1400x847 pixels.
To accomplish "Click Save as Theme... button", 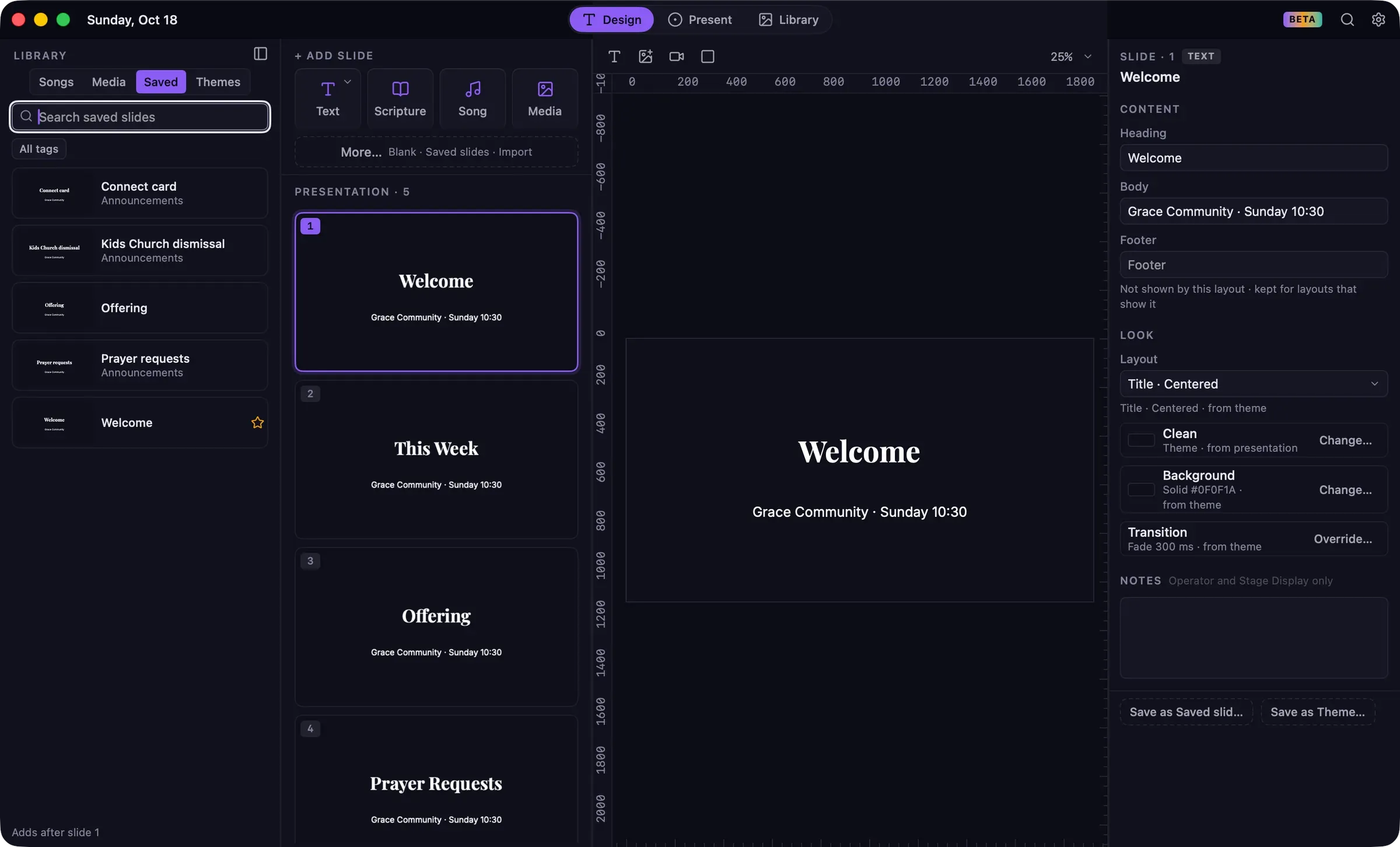I will pyautogui.click(x=1318, y=712).
